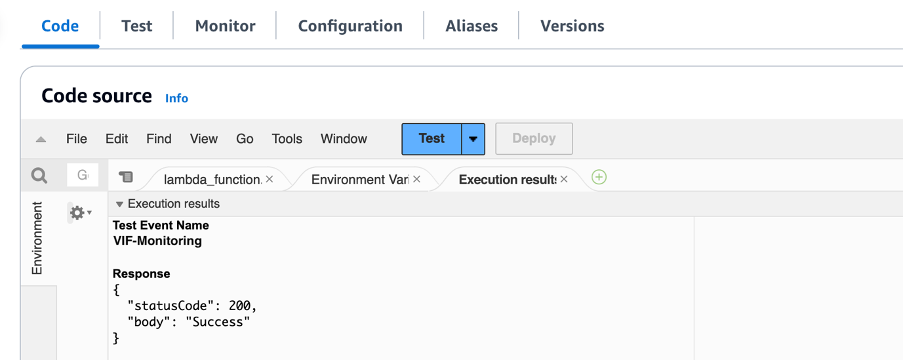Open the Window menu
This screenshot has height=360, width=904.
(x=344, y=139)
